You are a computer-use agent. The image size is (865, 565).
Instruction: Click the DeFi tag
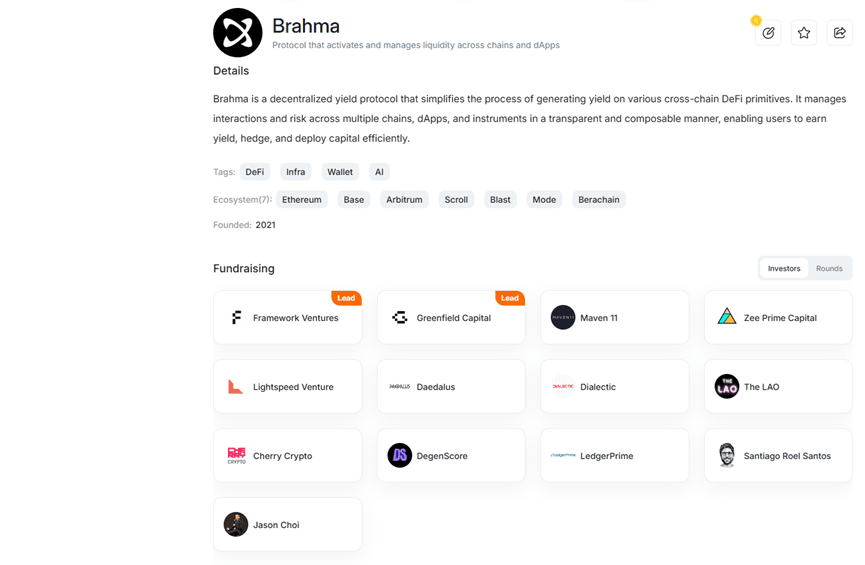point(254,172)
